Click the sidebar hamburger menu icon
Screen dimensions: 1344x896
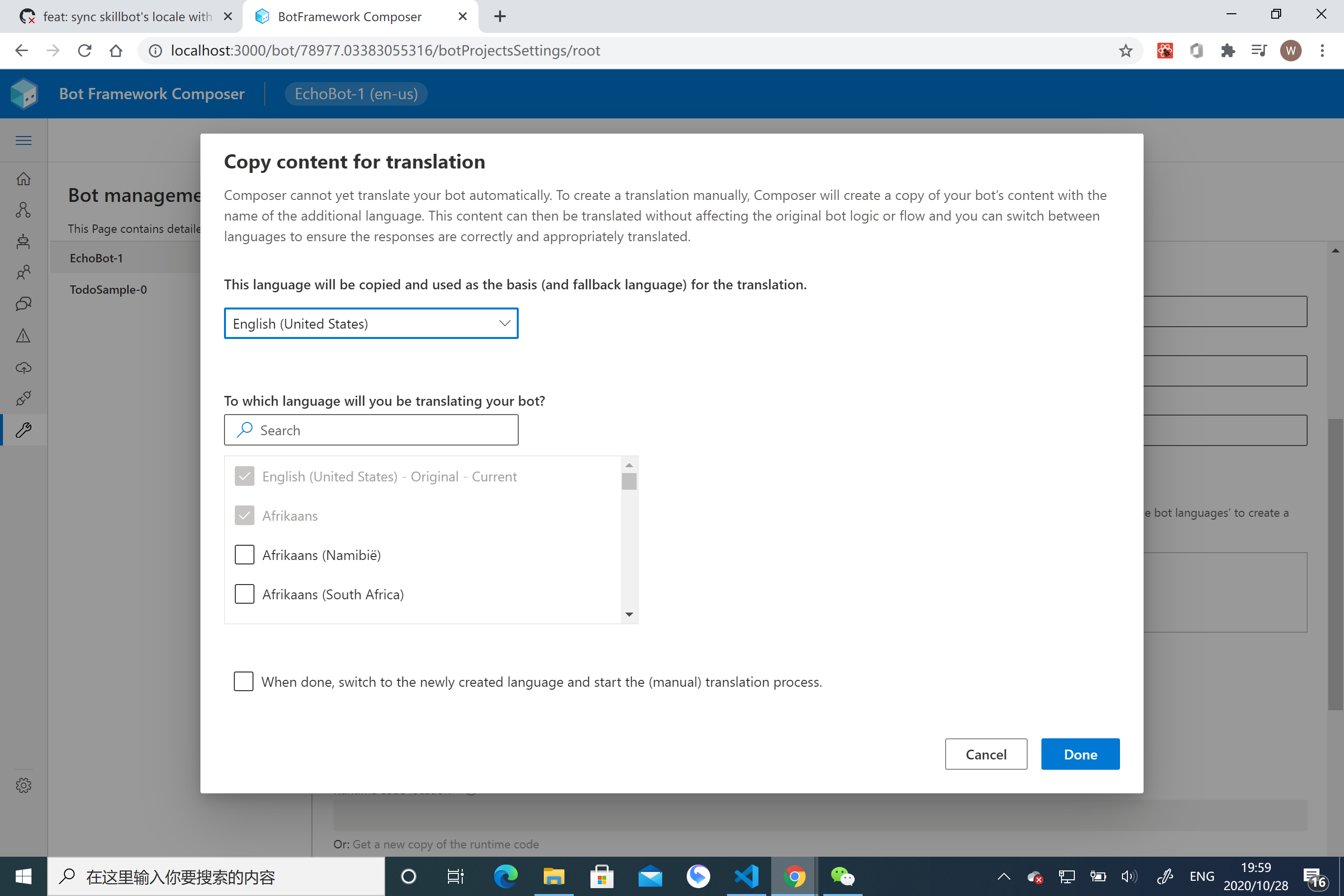coord(24,140)
